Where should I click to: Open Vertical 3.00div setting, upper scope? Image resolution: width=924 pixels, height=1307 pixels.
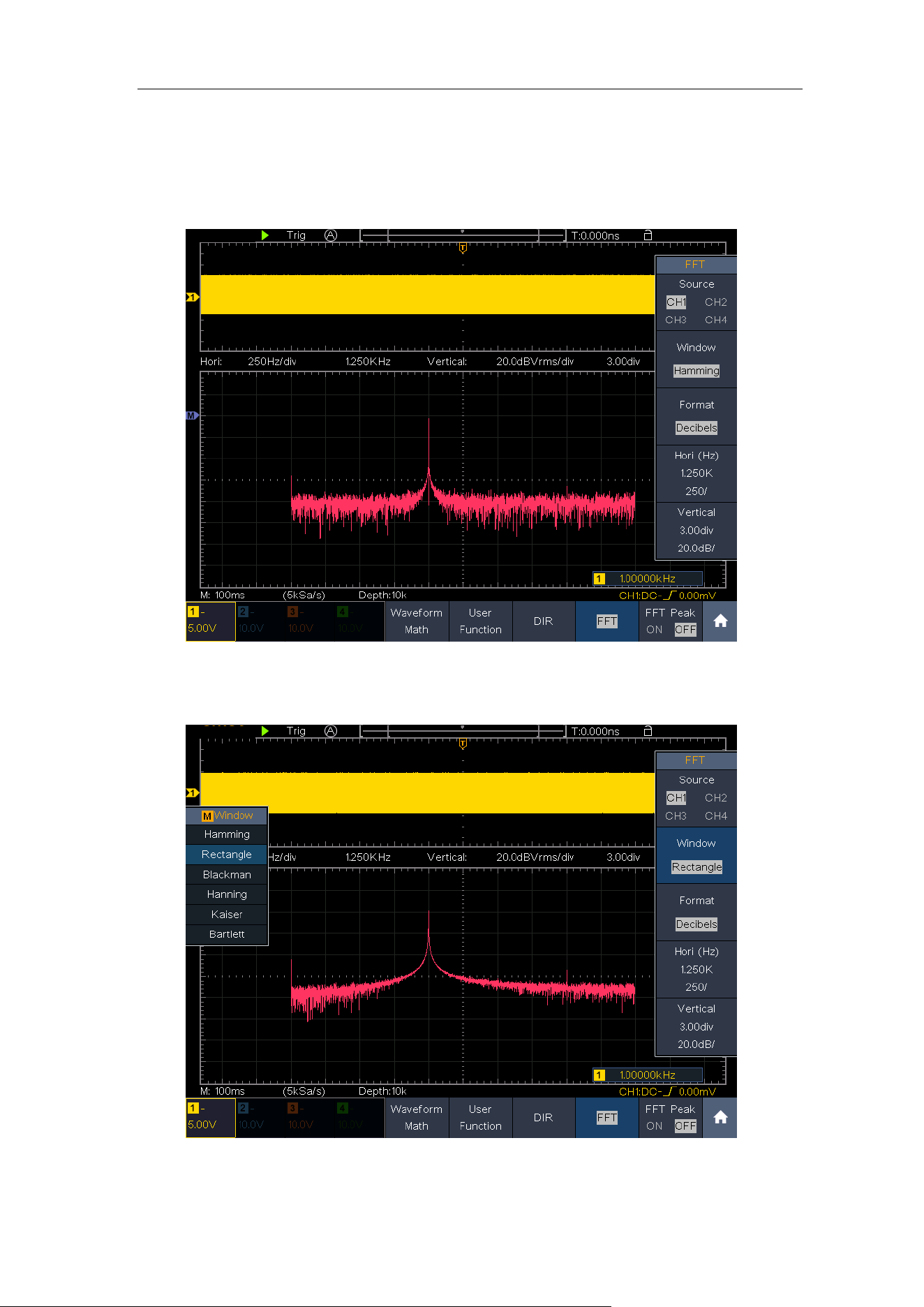coord(696,531)
